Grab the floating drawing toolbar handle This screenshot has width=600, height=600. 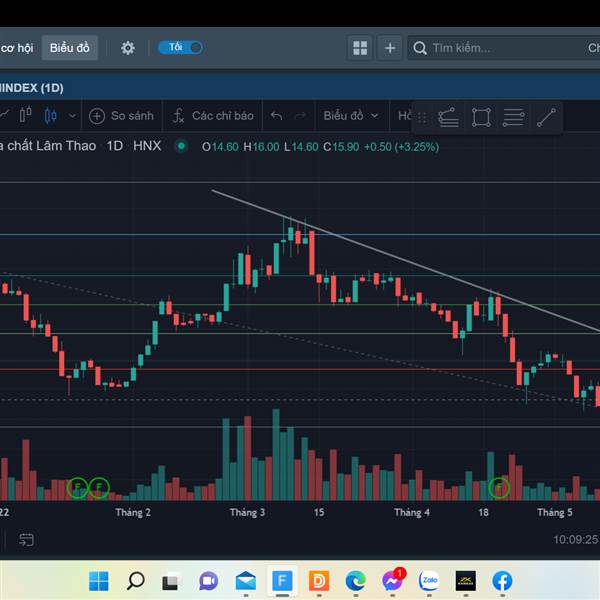[422, 117]
